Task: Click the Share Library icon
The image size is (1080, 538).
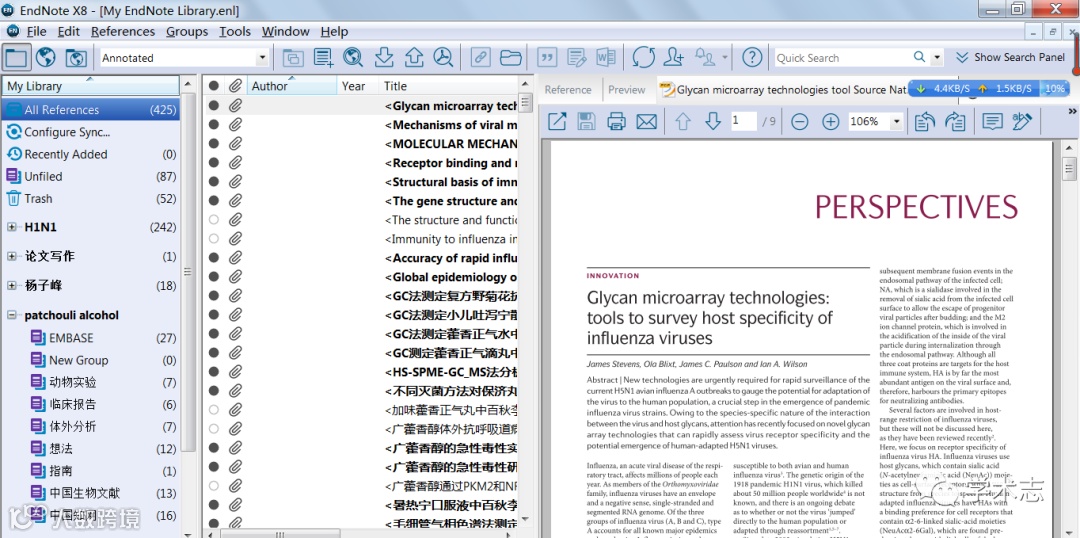Action: [674, 58]
